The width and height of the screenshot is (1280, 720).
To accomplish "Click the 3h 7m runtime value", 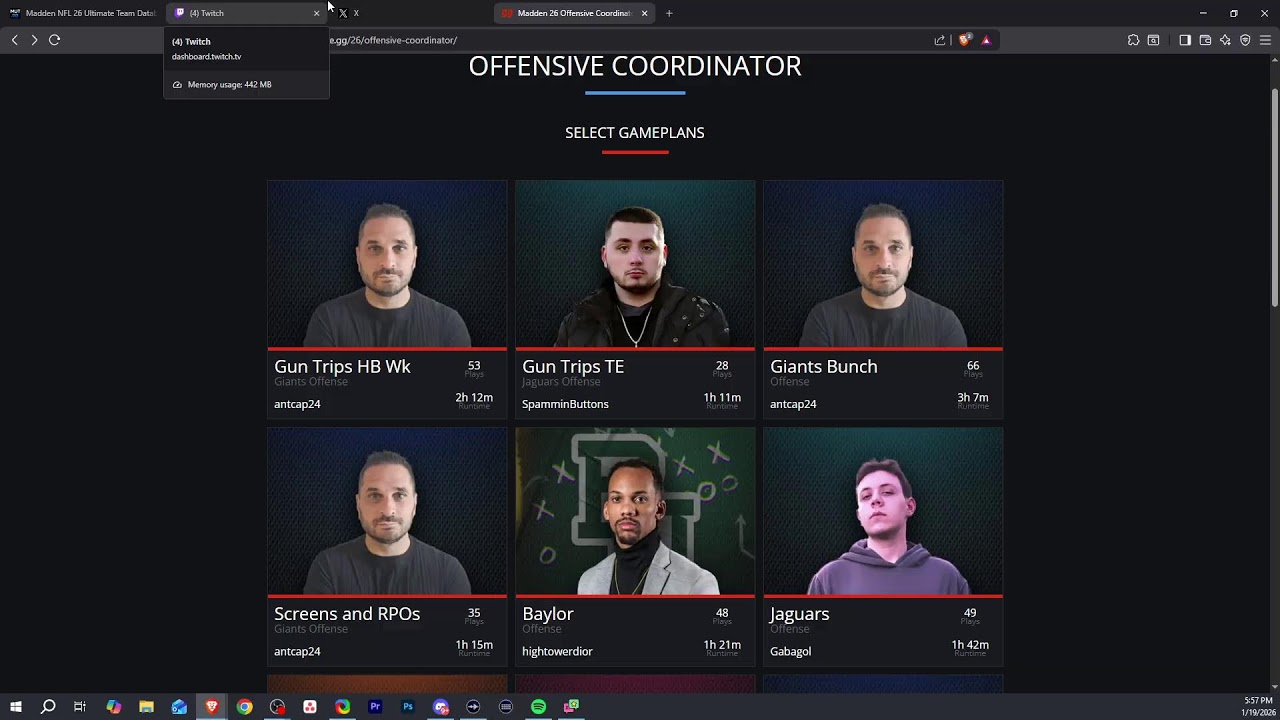I will tap(972, 397).
